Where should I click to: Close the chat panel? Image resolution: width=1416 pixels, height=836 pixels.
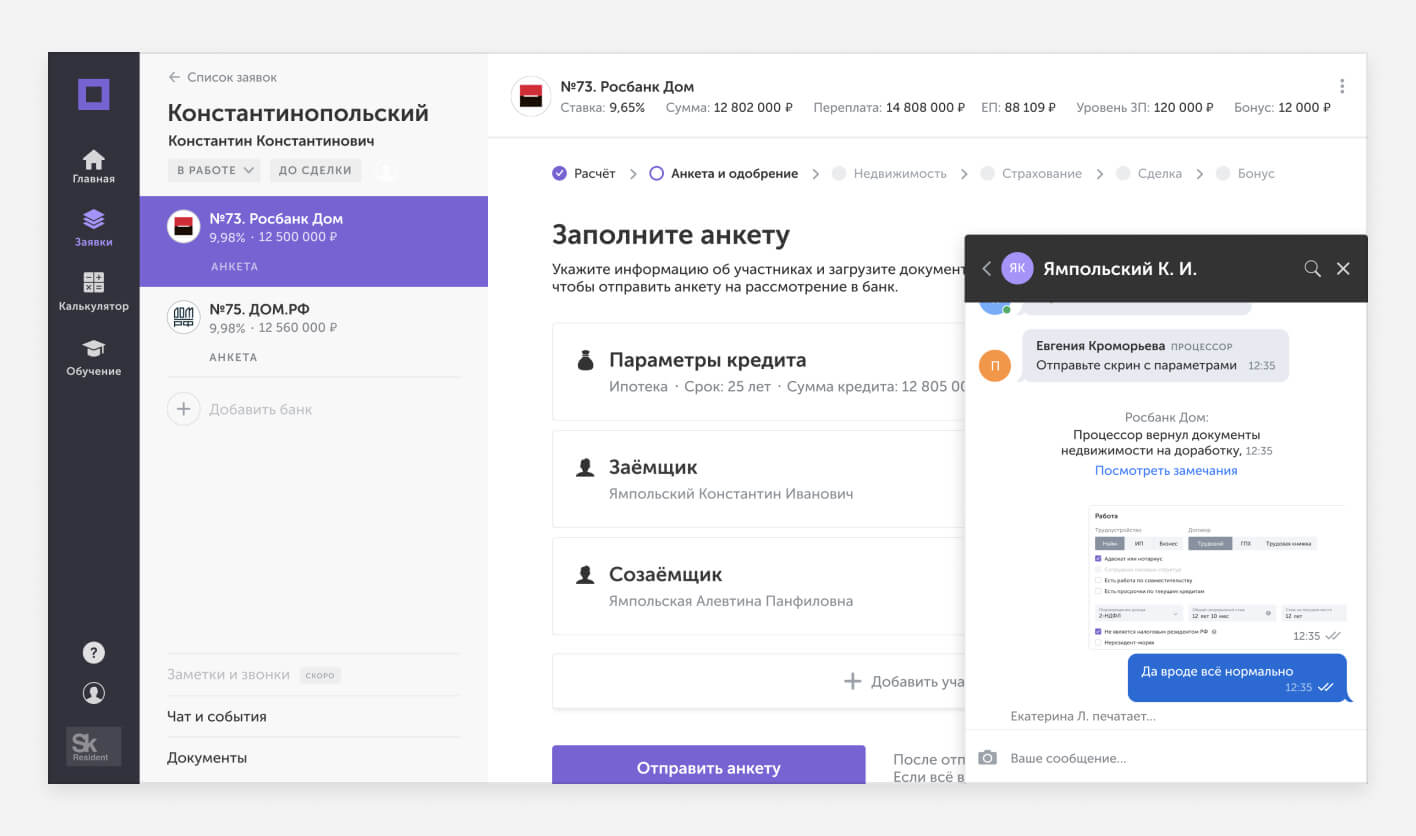[x=1343, y=268]
